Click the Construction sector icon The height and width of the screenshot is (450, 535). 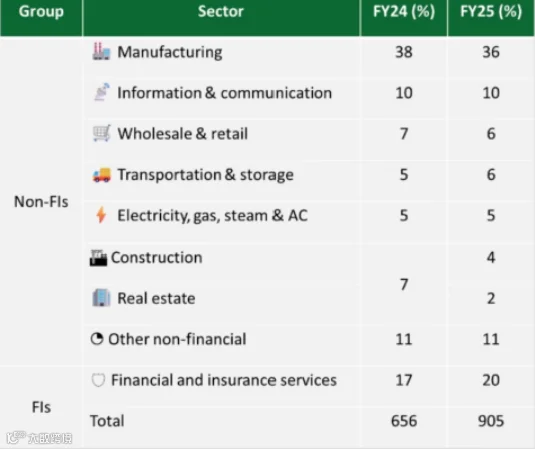pyautogui.click(x=98, y=258)
